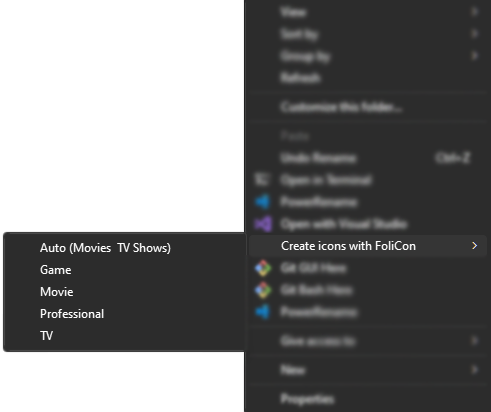Open Customize this folder
491x412 pixels.
[x=368, y=107]
